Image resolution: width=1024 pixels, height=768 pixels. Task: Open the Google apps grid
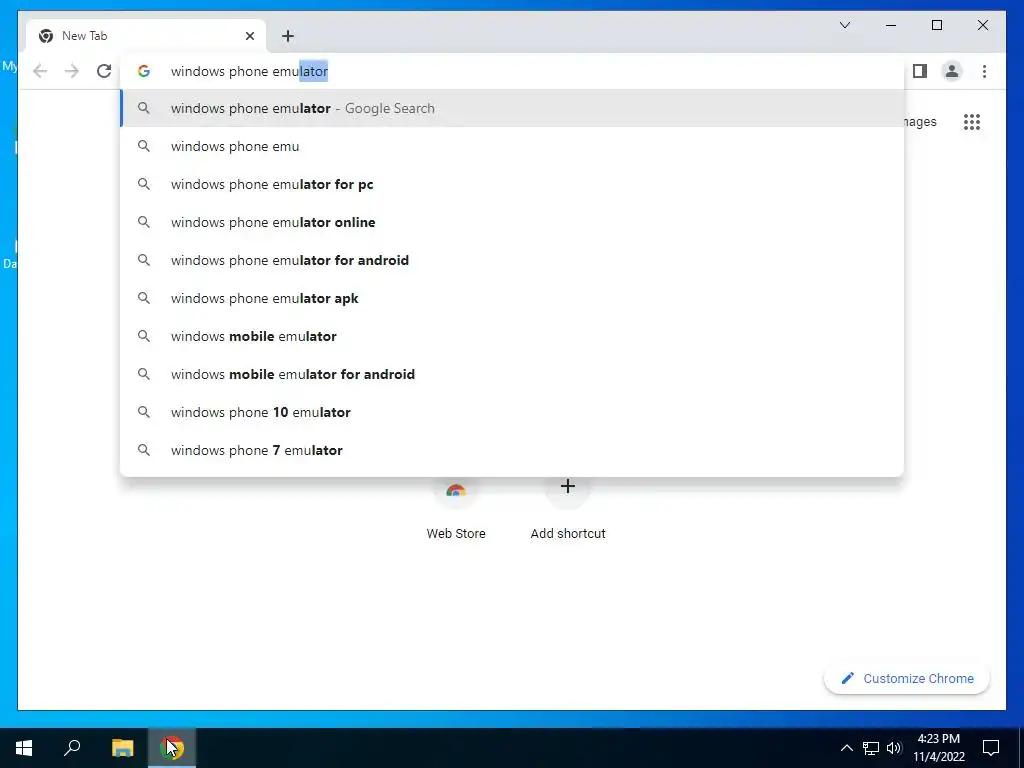pyautogui.click(x=972, y=122)
